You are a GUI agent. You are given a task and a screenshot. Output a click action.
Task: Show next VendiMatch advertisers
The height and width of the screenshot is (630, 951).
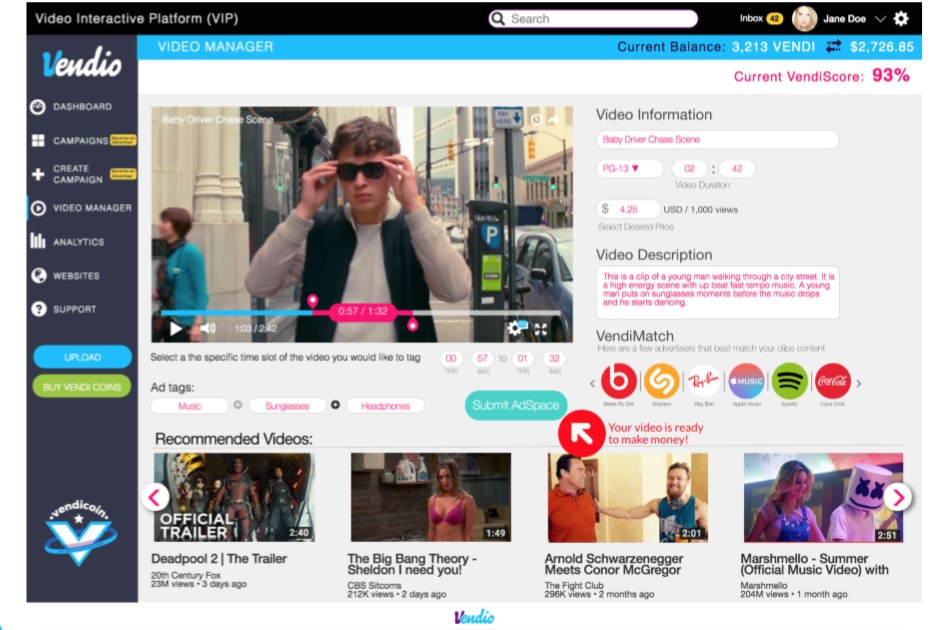click(x=859, y=383)
